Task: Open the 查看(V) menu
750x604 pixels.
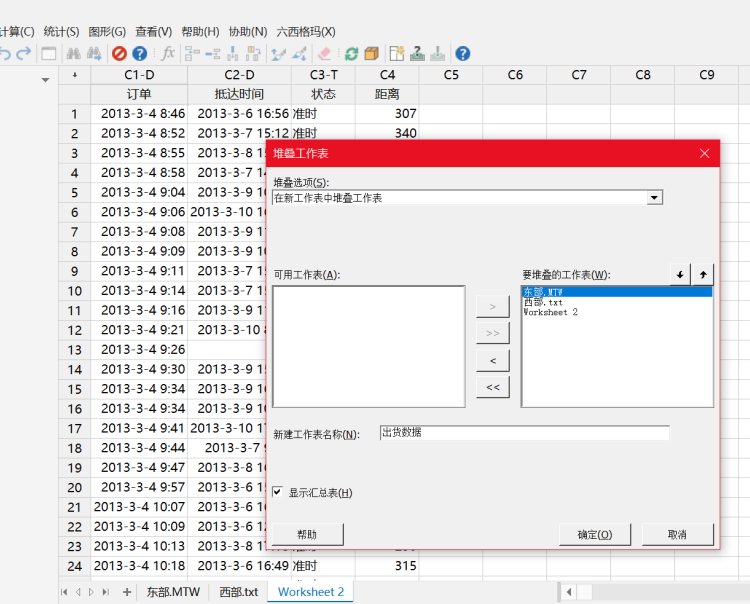Action: [x=154, y=32]
